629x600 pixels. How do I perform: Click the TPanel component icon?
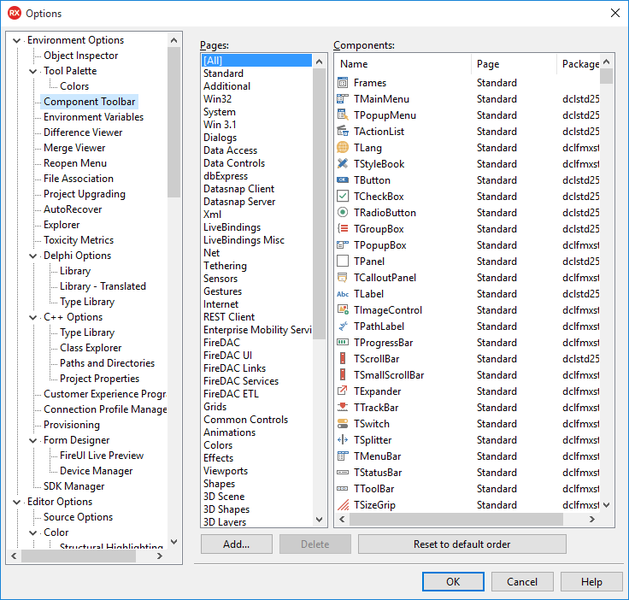point(343,261)
